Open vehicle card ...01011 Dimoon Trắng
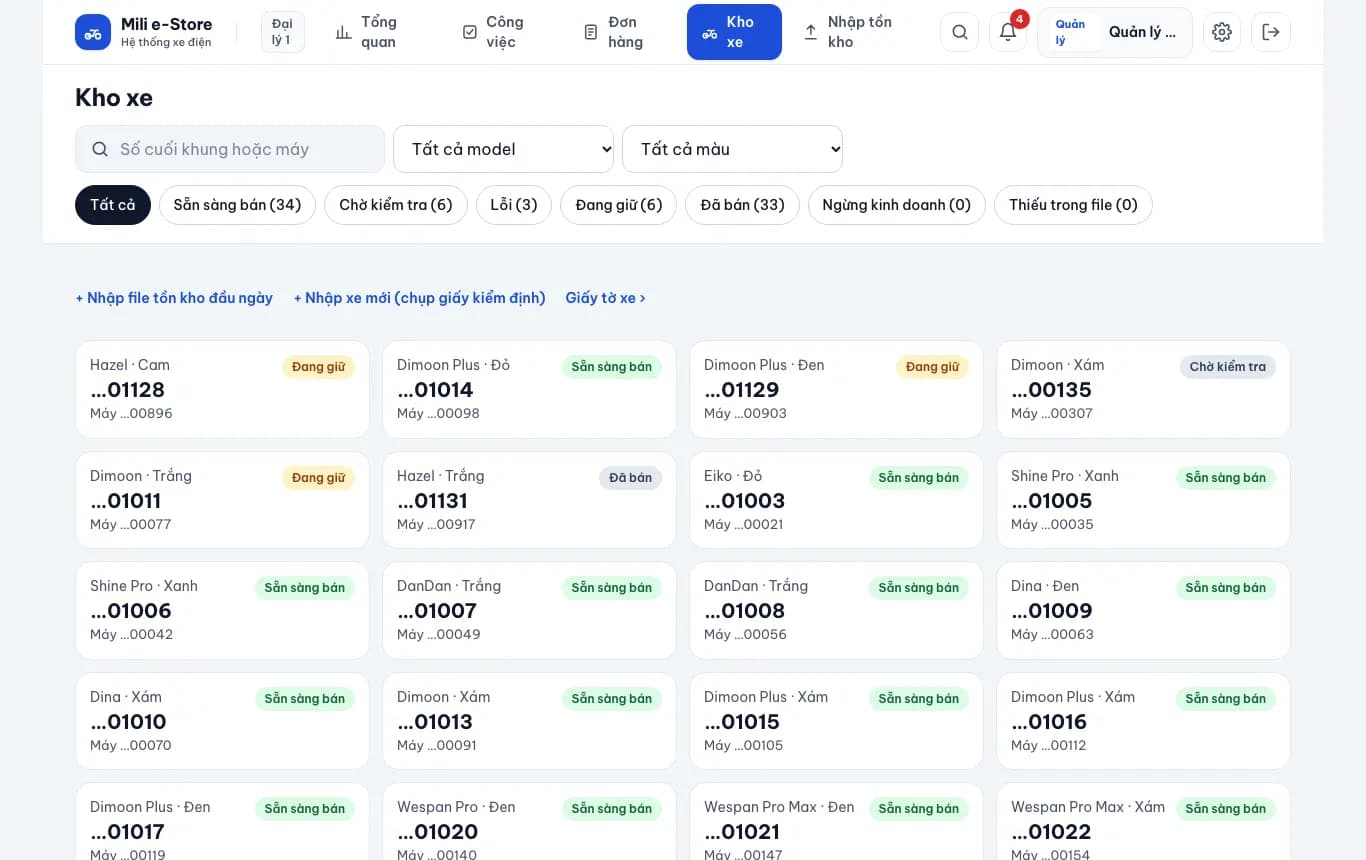This screenshot has height=860, width=1366. point(222,500)
